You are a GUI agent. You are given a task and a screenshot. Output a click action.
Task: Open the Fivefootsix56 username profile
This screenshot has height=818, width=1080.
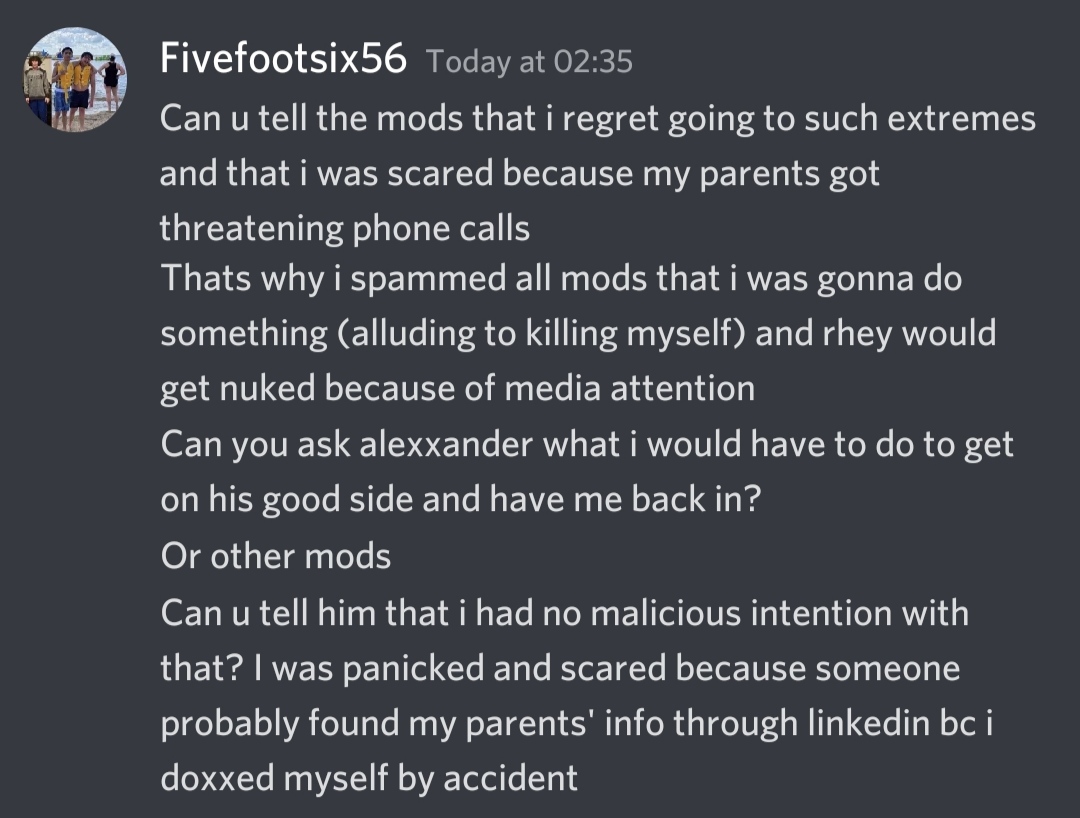tap(283, 60)
